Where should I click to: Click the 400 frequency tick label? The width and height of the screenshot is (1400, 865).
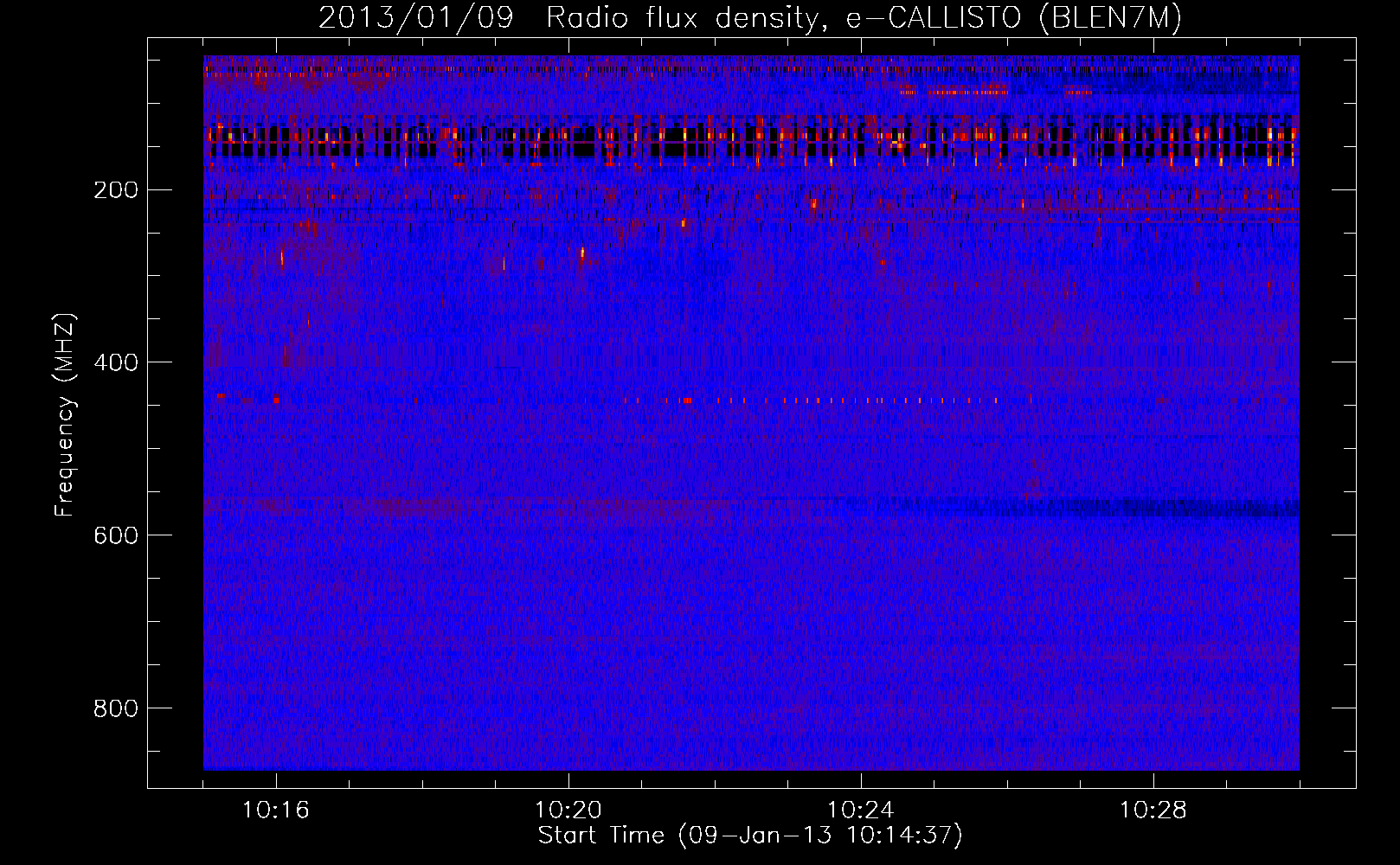(x=115, y=362)
